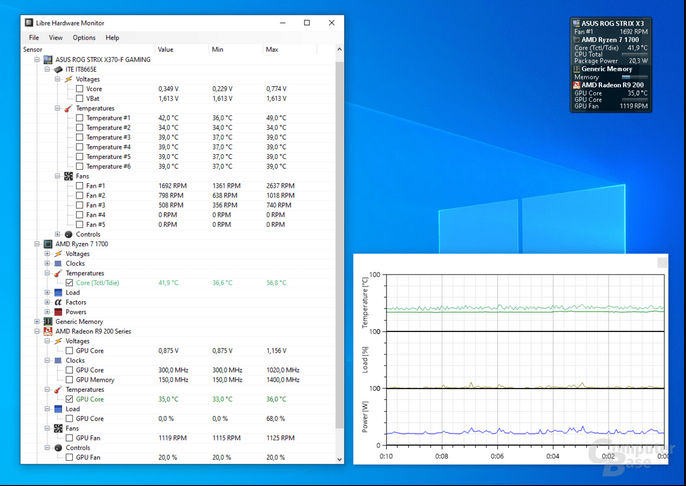
Task: Open the Help menu
Action: point(112,38)
